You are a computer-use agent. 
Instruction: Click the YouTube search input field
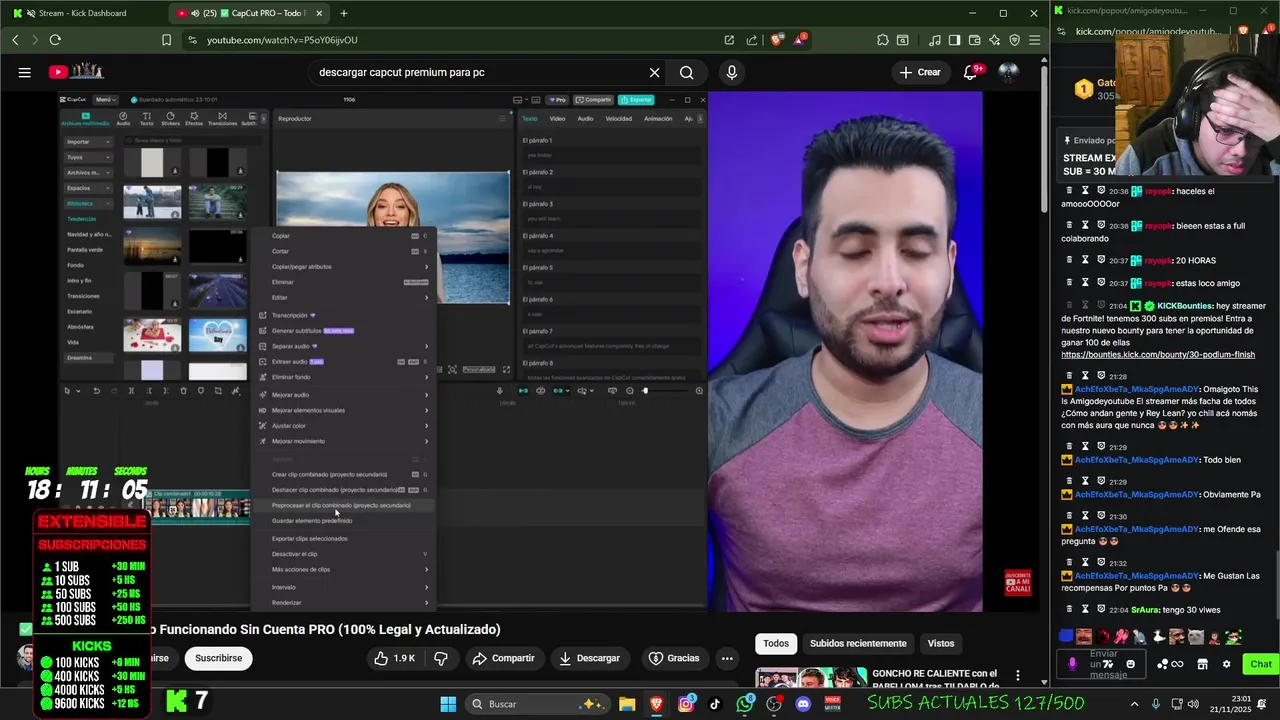coord(478,72)
